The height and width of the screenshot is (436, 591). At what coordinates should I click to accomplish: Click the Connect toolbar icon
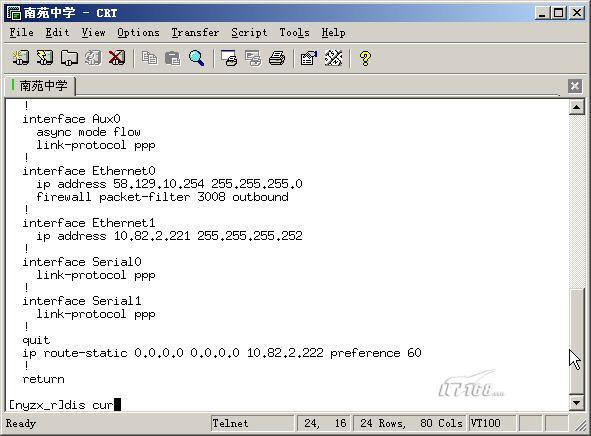click(x=20, y=58)
